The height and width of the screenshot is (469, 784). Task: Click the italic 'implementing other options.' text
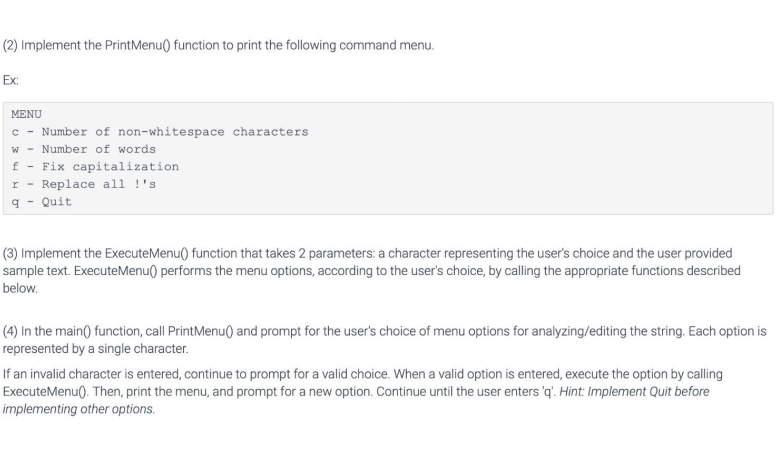(79, 409)
